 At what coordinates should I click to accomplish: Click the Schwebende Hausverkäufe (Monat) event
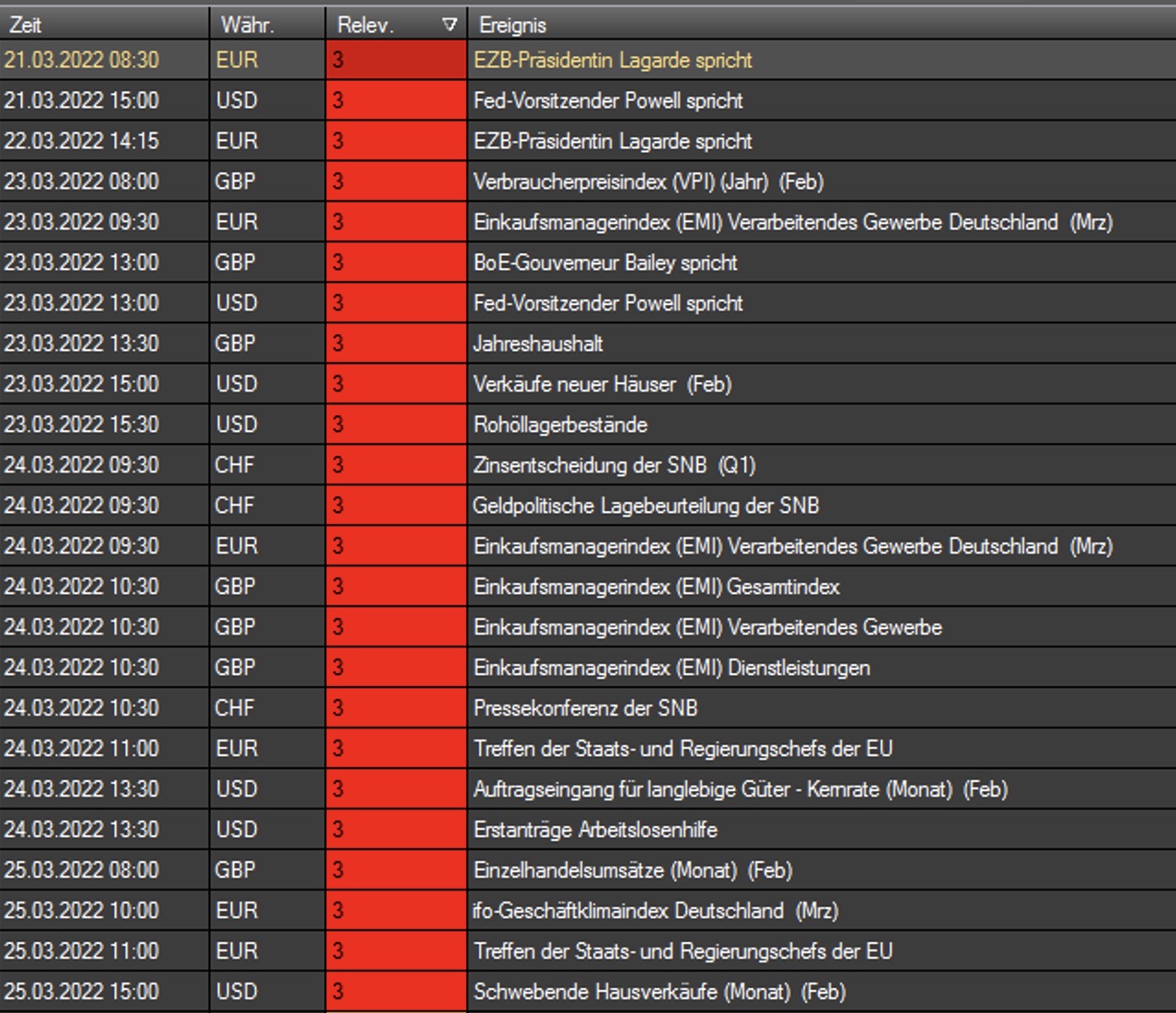click(x=658, y=992)
